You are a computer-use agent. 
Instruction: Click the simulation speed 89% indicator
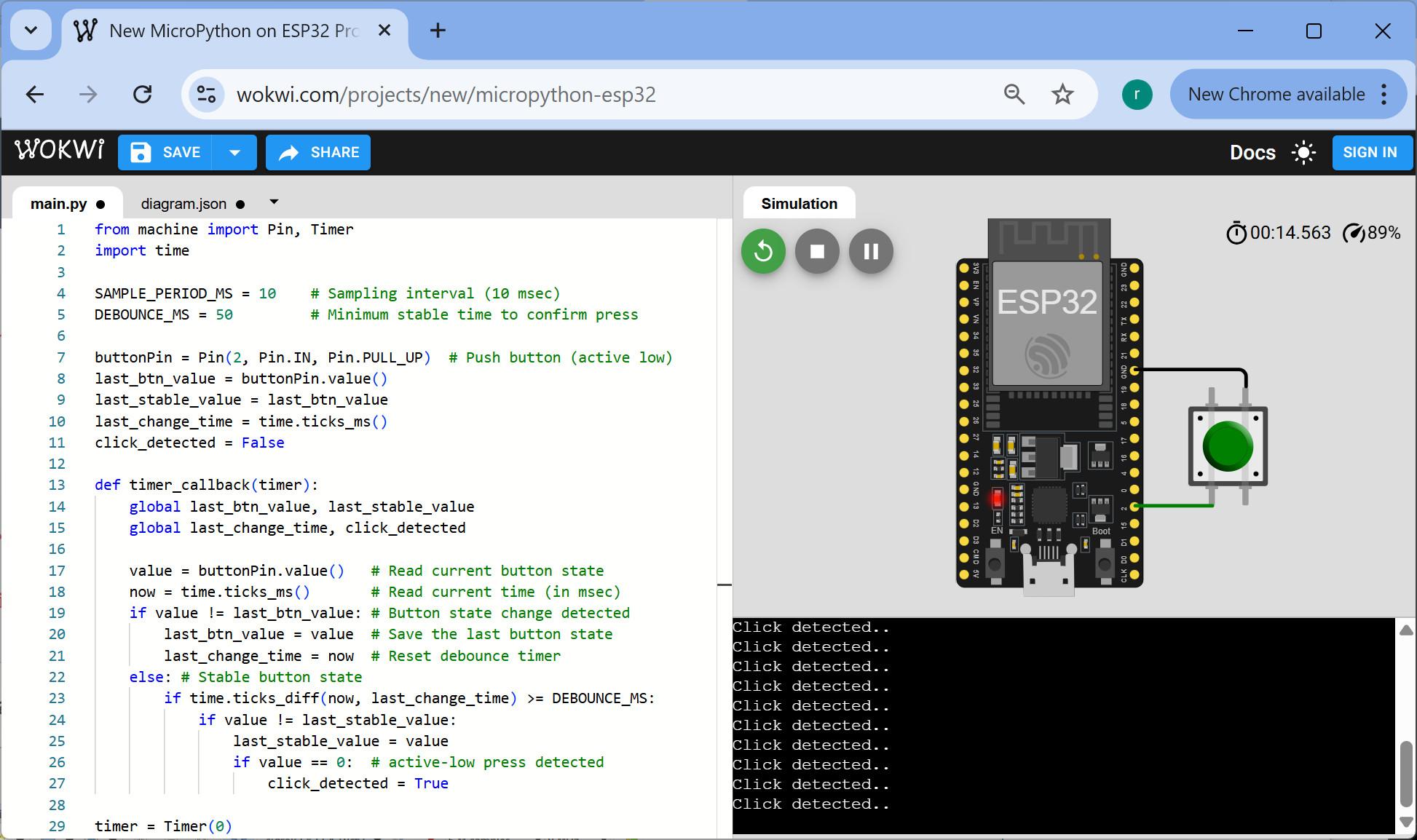click(x=1371, y=233)
